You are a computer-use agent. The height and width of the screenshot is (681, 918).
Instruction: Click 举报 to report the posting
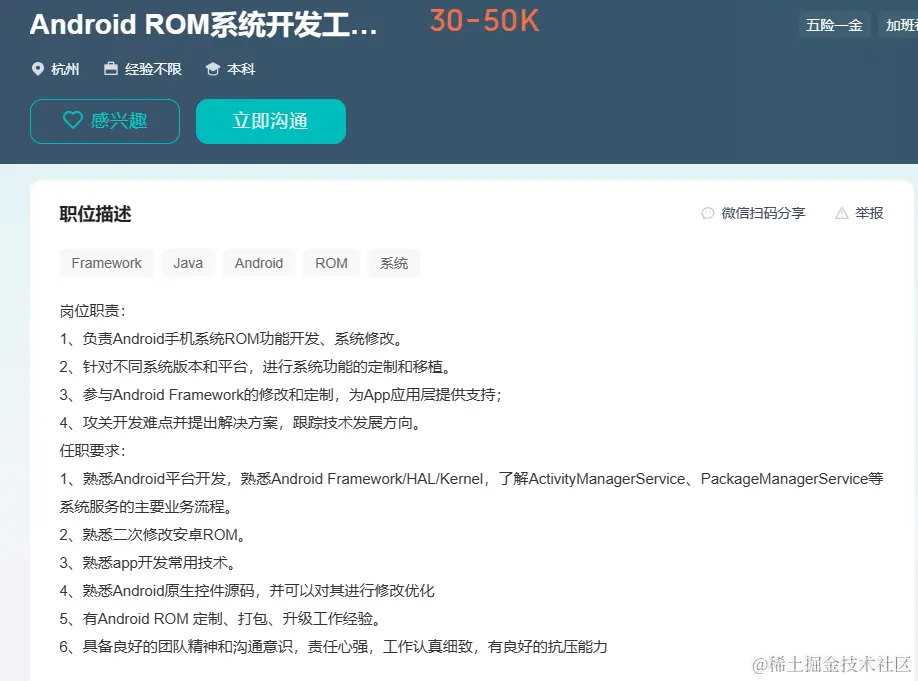pos(869,213)
